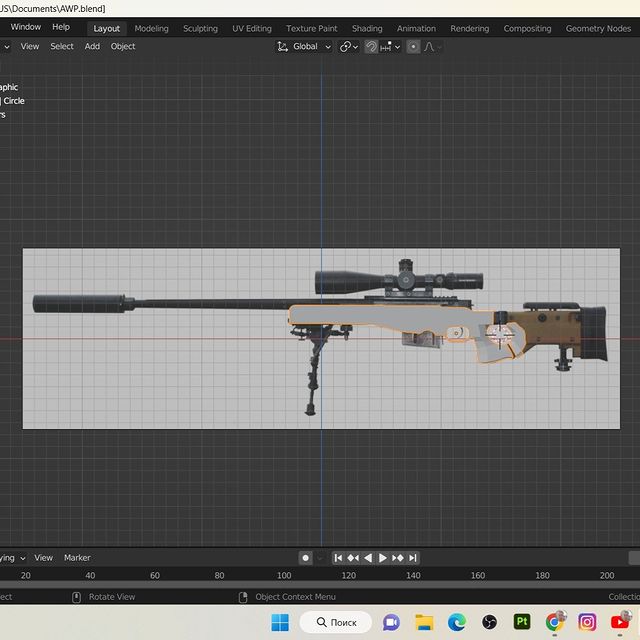Open the Animation workspace tab
The width and height of the screenshot is (640, 640).
pos(416,29)
